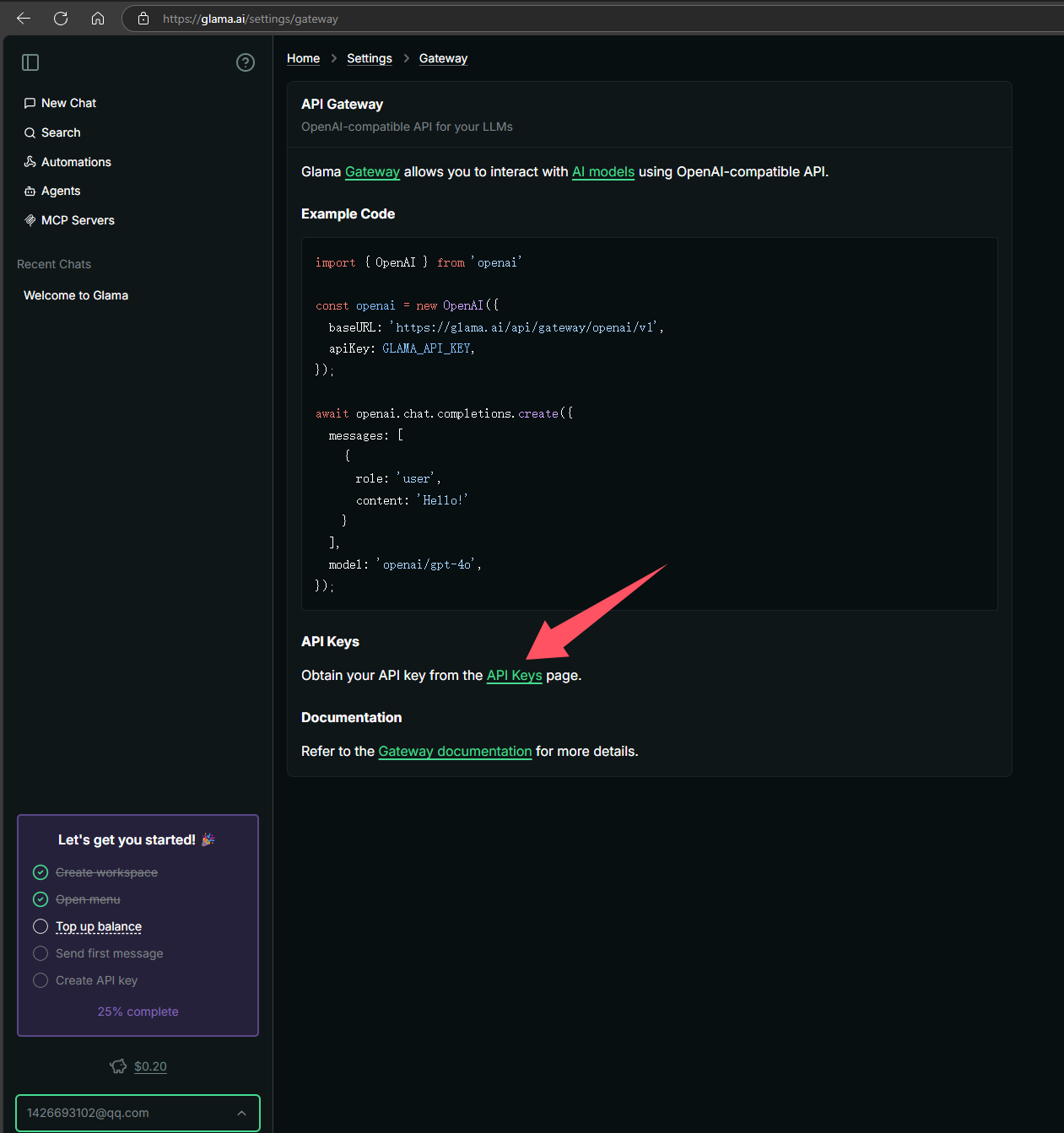Follow the API Keys page link
This screenshot has height=1133, width=1064.
(x=514, y=675)
